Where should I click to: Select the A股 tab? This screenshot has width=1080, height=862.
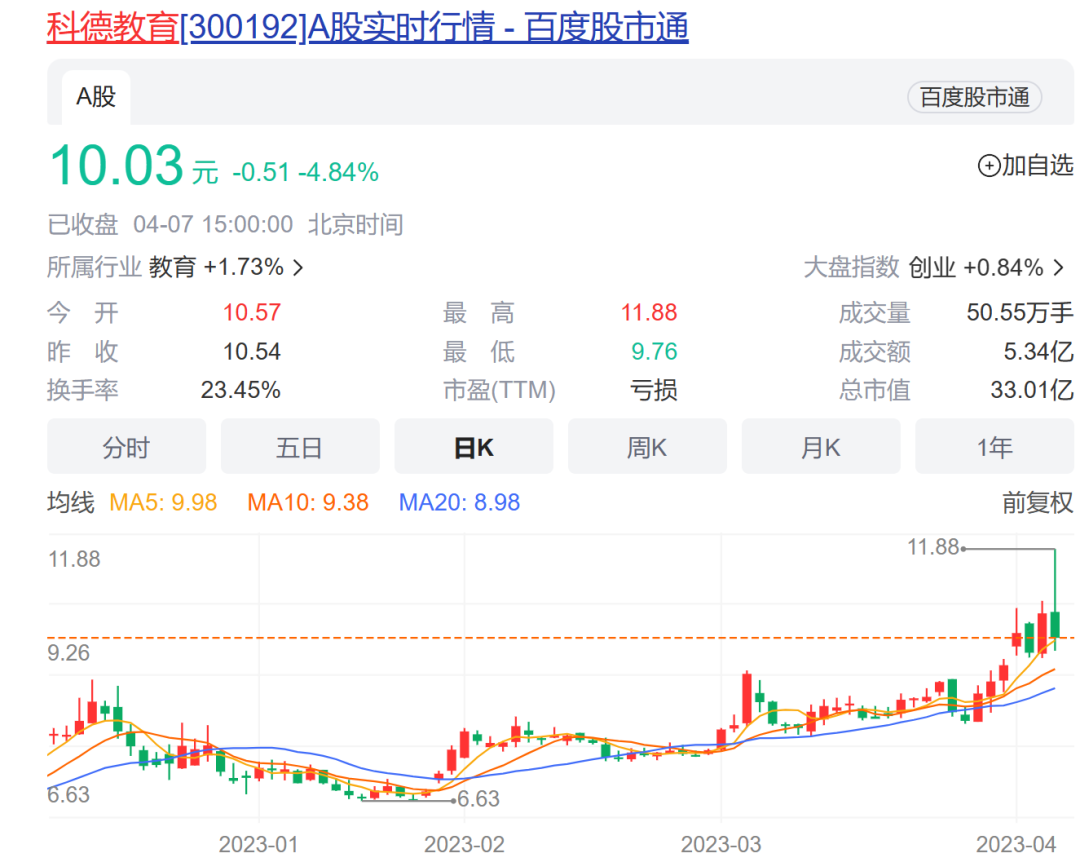click(x=96, y=97)
